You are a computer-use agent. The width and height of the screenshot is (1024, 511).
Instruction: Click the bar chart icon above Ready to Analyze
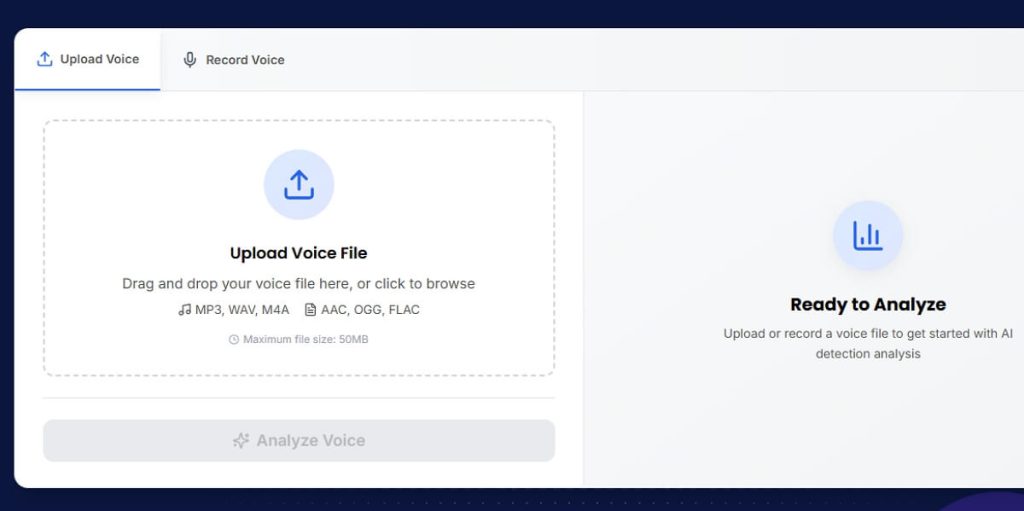pyautogui.click(x=867, y=236)
